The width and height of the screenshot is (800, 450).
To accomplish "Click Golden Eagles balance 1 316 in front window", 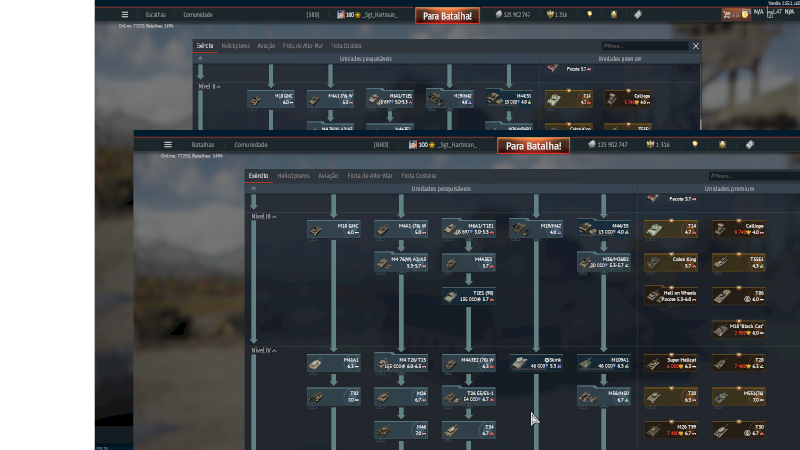I will (658, 145).
